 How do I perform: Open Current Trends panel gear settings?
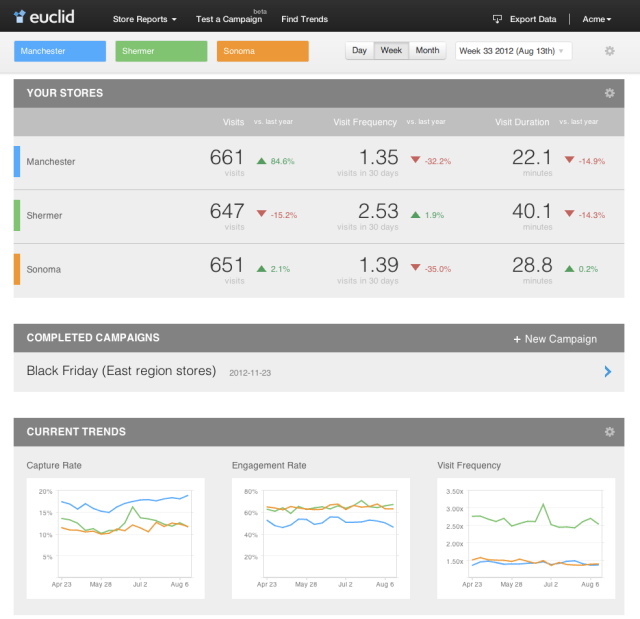tap(609, 432)
